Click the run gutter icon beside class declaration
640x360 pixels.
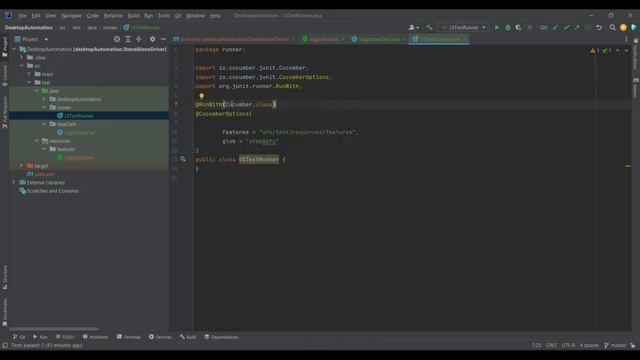(x=183, y=159)
